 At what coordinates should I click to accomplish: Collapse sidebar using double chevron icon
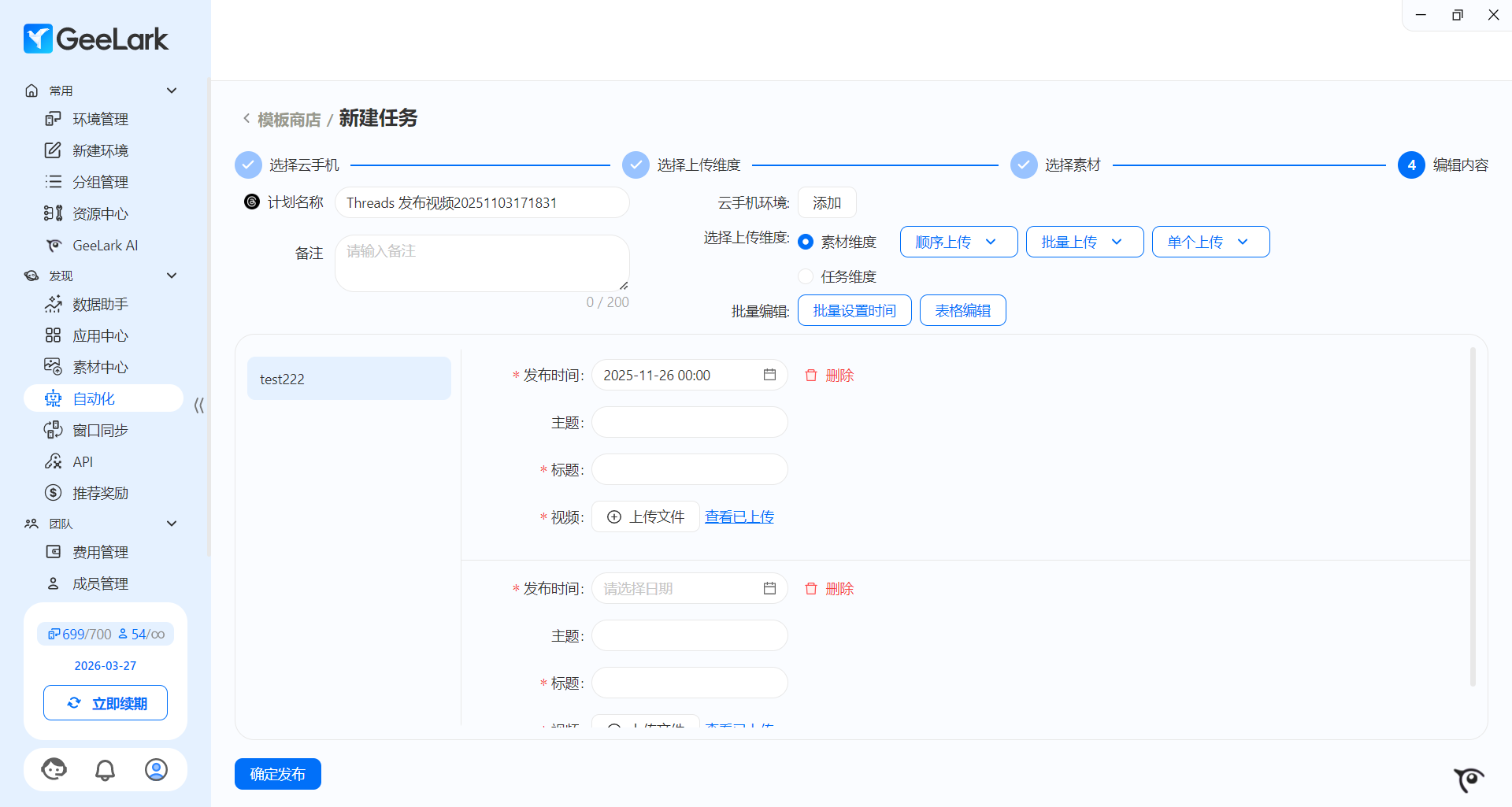tap(198, 405)
